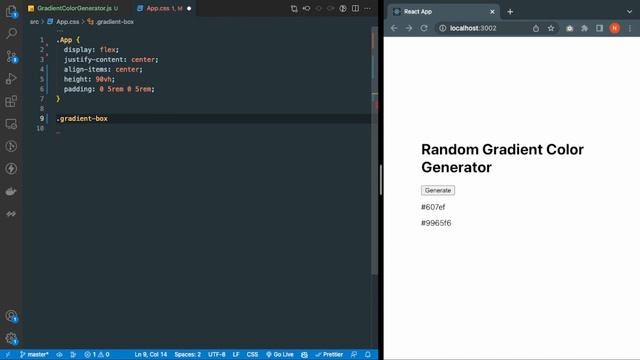This screenshot has height=360, width=640.
Task: Switch to GradientColorGenerator.js tab
Action: (74, 8)
